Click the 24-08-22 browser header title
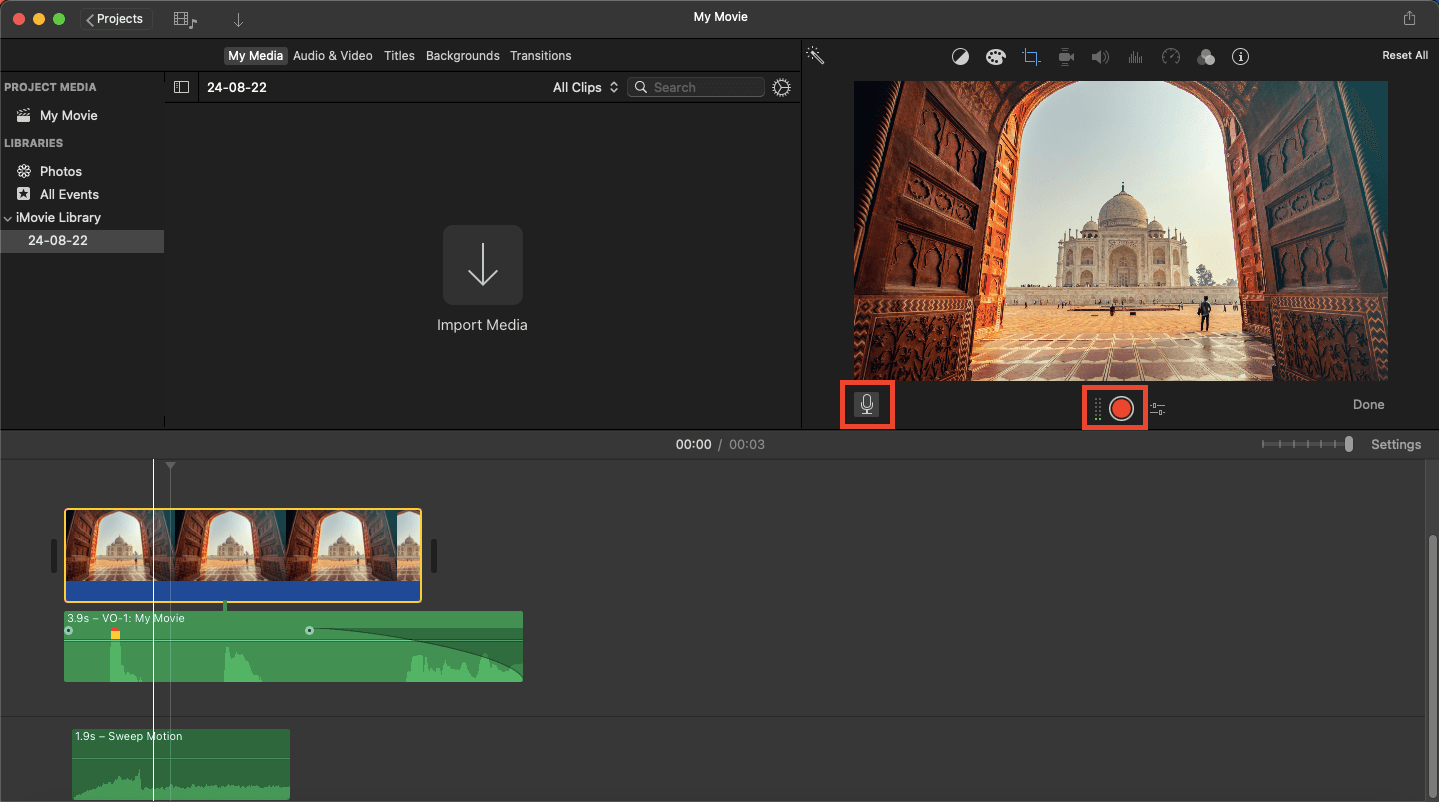 (236, 88)
